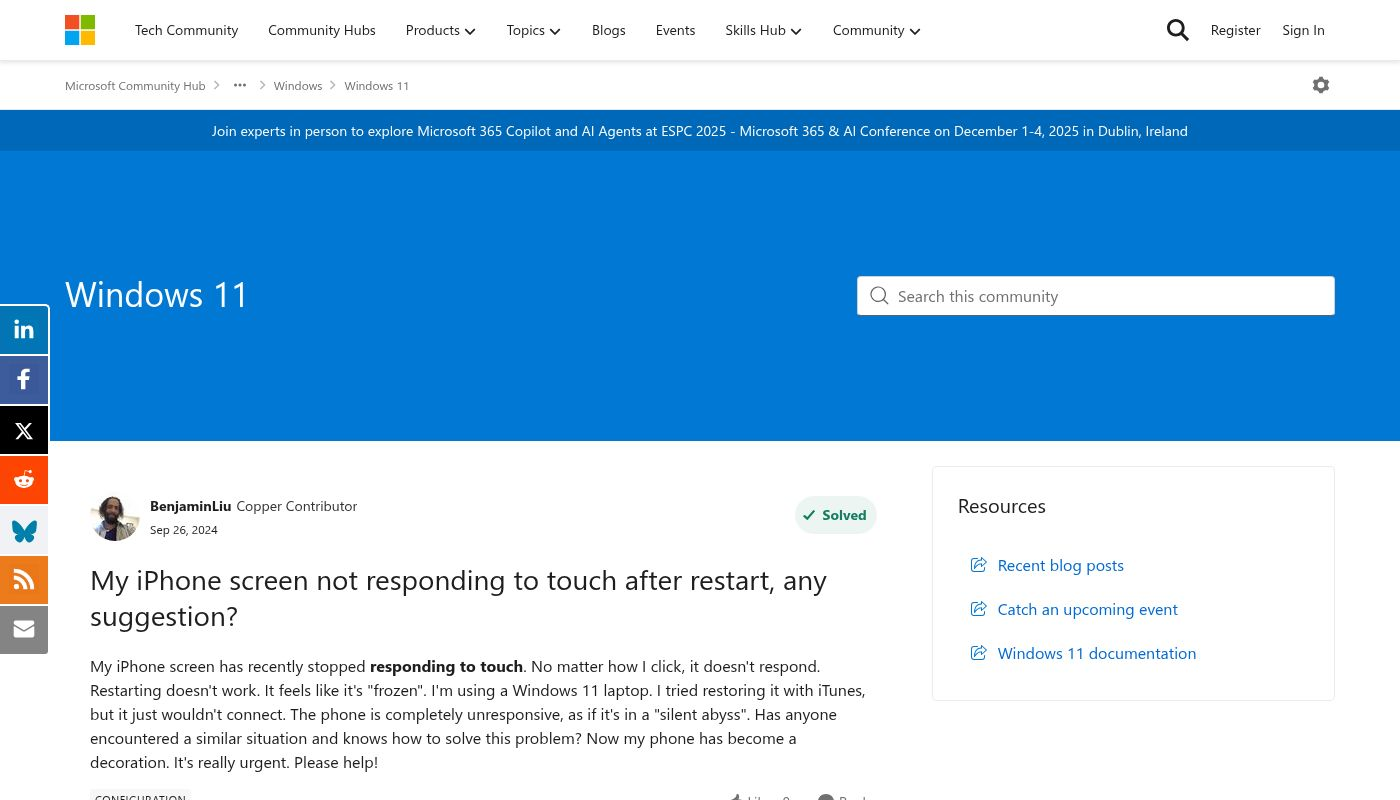Viewport: 1400px width, 800px height.
Task: Go to Events in top navigation
Action: (x=675, y=30)
